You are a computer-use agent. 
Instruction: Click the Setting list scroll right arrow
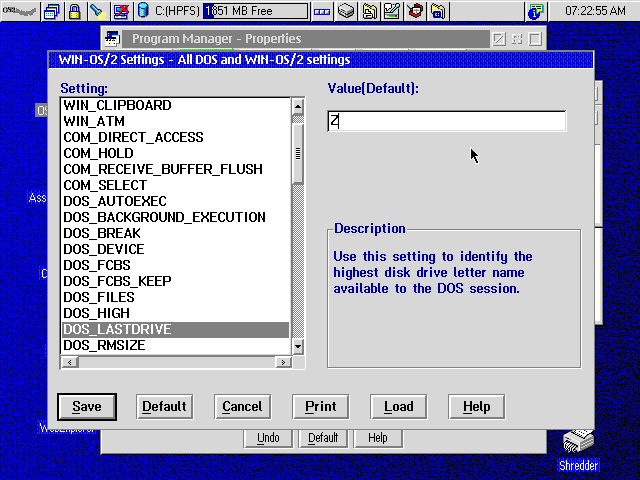283,362
